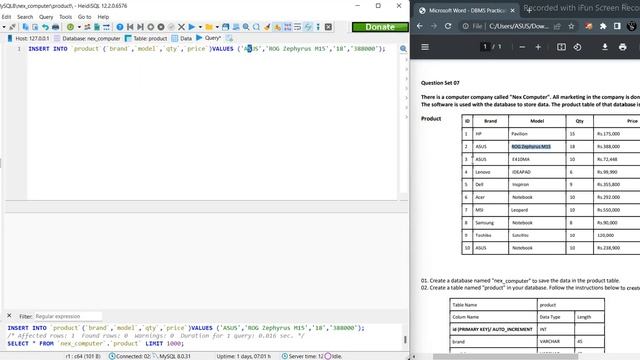Reload the PDF page in the browser
The height and width of the screenshot is (360, 640).
(448, 26)
